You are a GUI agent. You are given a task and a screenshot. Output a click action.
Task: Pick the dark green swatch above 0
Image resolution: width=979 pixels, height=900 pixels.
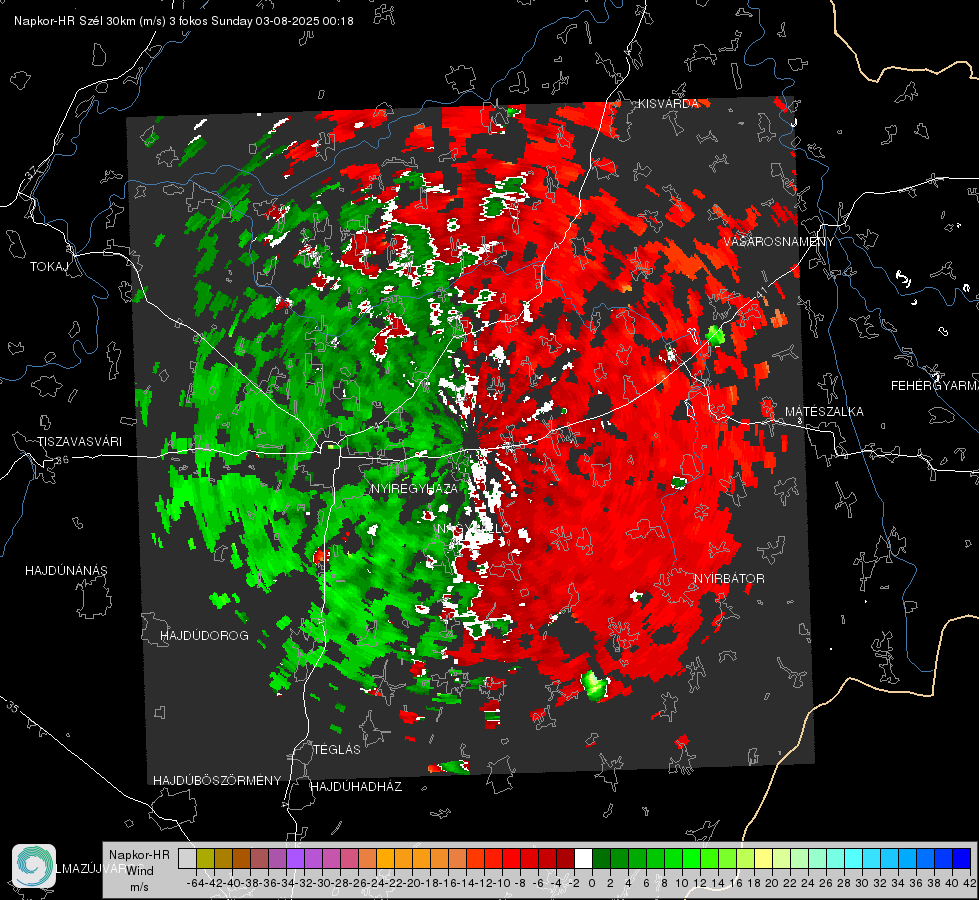601,858
